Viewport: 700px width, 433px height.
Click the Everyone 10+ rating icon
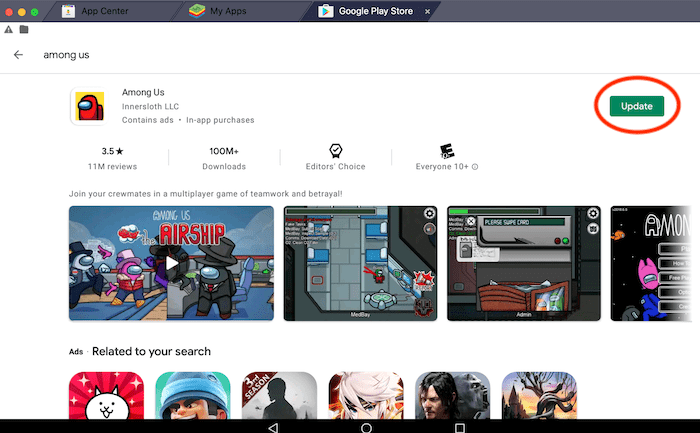pyautogui.click(x=447, y=151)
